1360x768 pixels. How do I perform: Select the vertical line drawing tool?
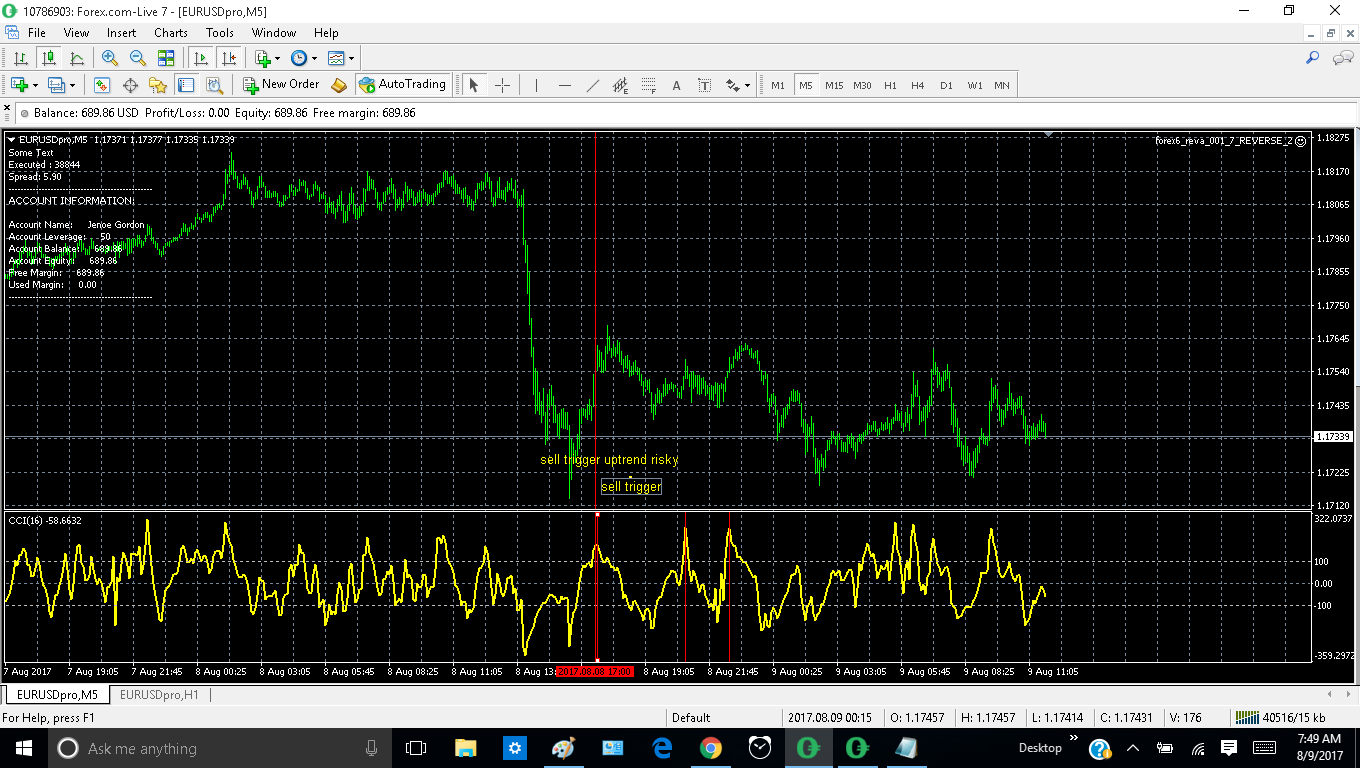(536, 86)
